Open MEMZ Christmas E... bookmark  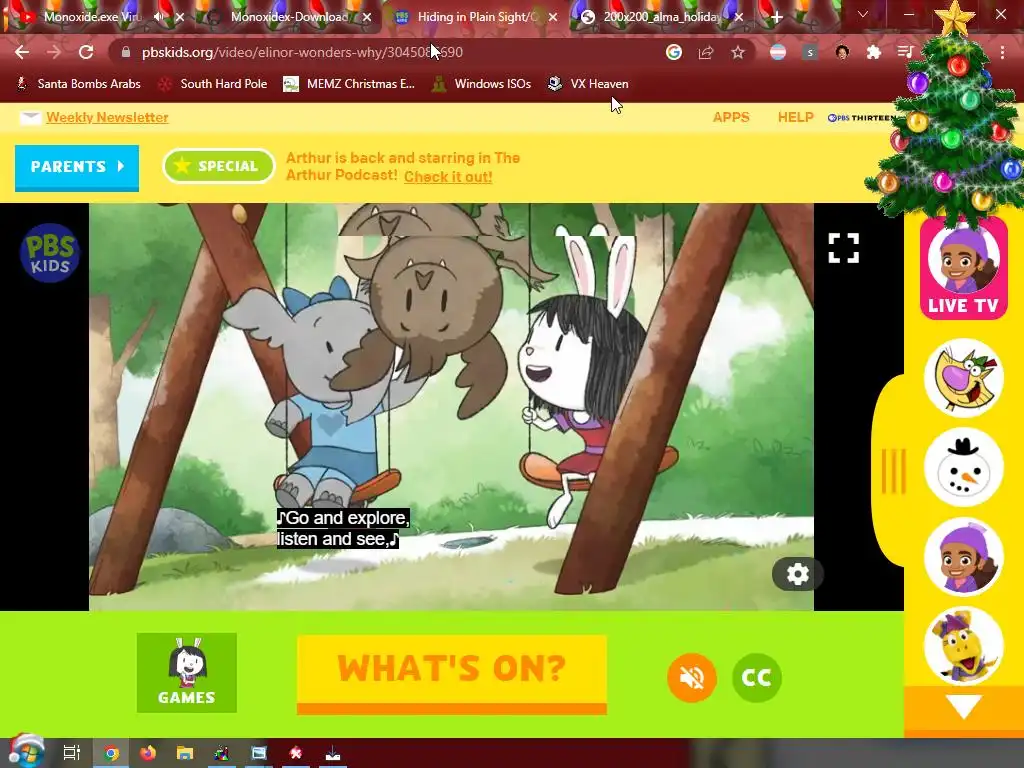[x=349, y=84]
